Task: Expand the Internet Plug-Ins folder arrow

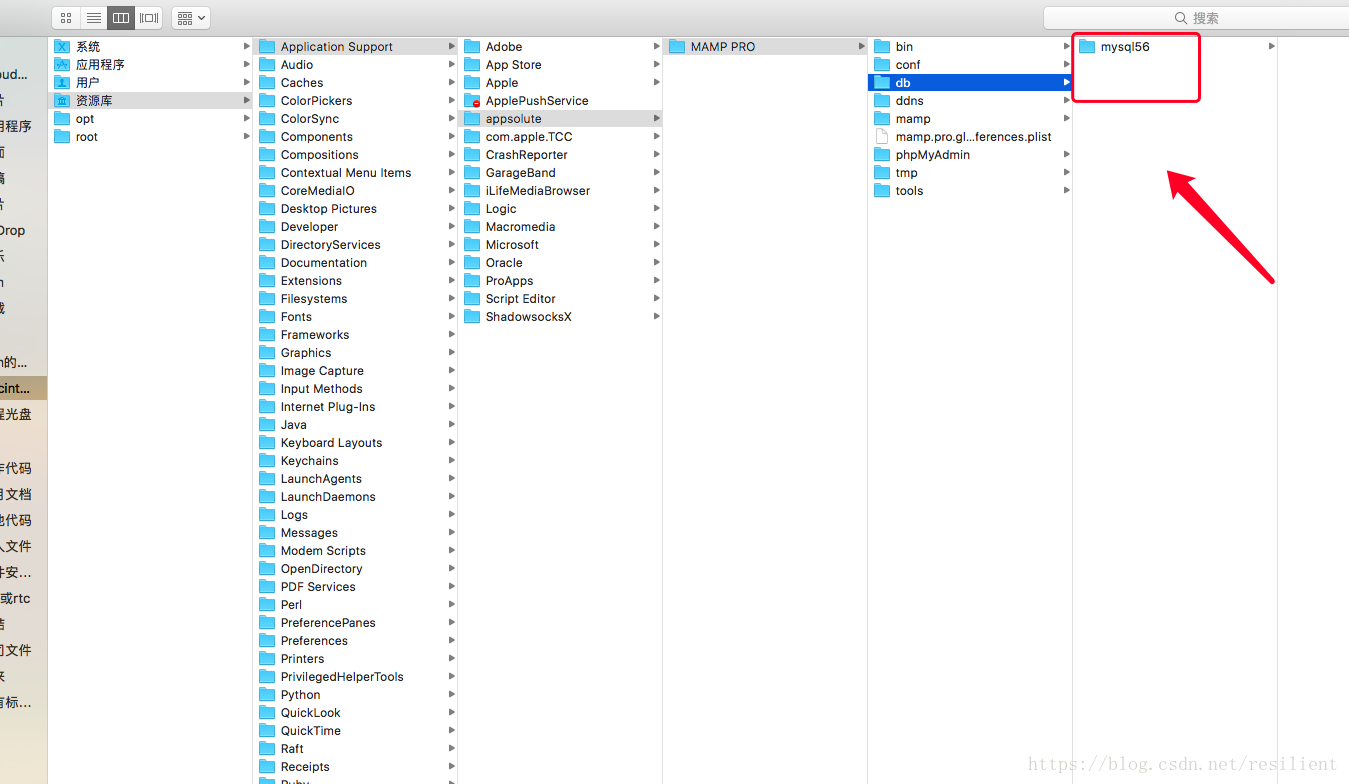Action: point(452,407)
